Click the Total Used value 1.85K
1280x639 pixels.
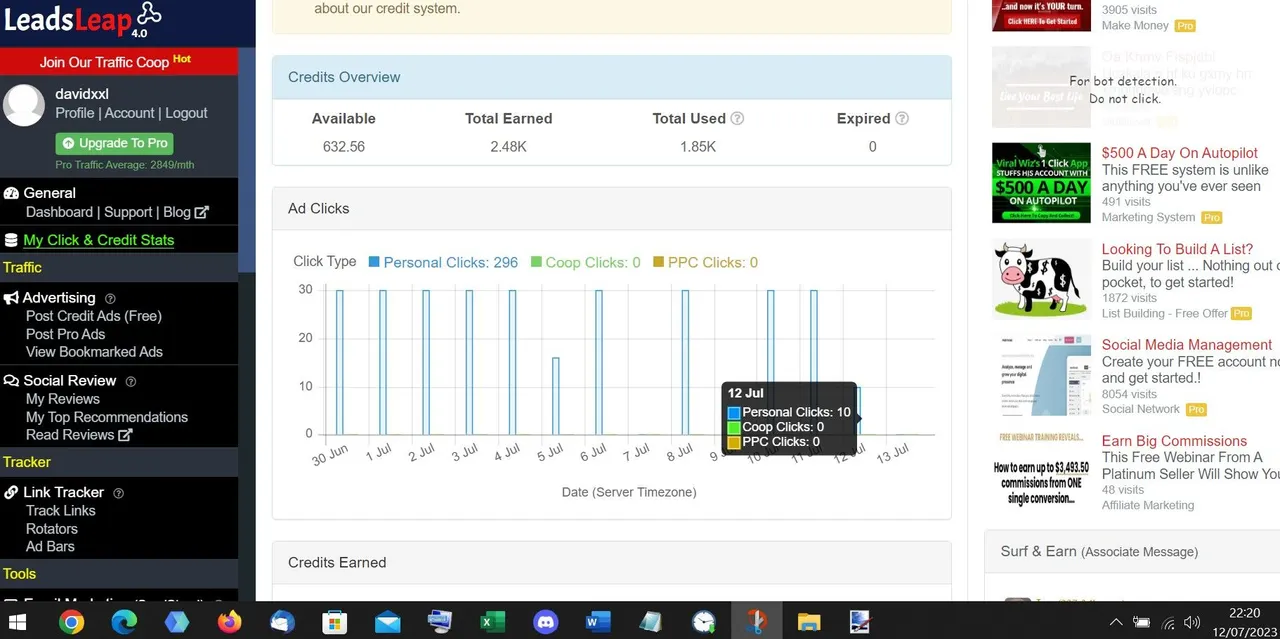pos(698,146)
